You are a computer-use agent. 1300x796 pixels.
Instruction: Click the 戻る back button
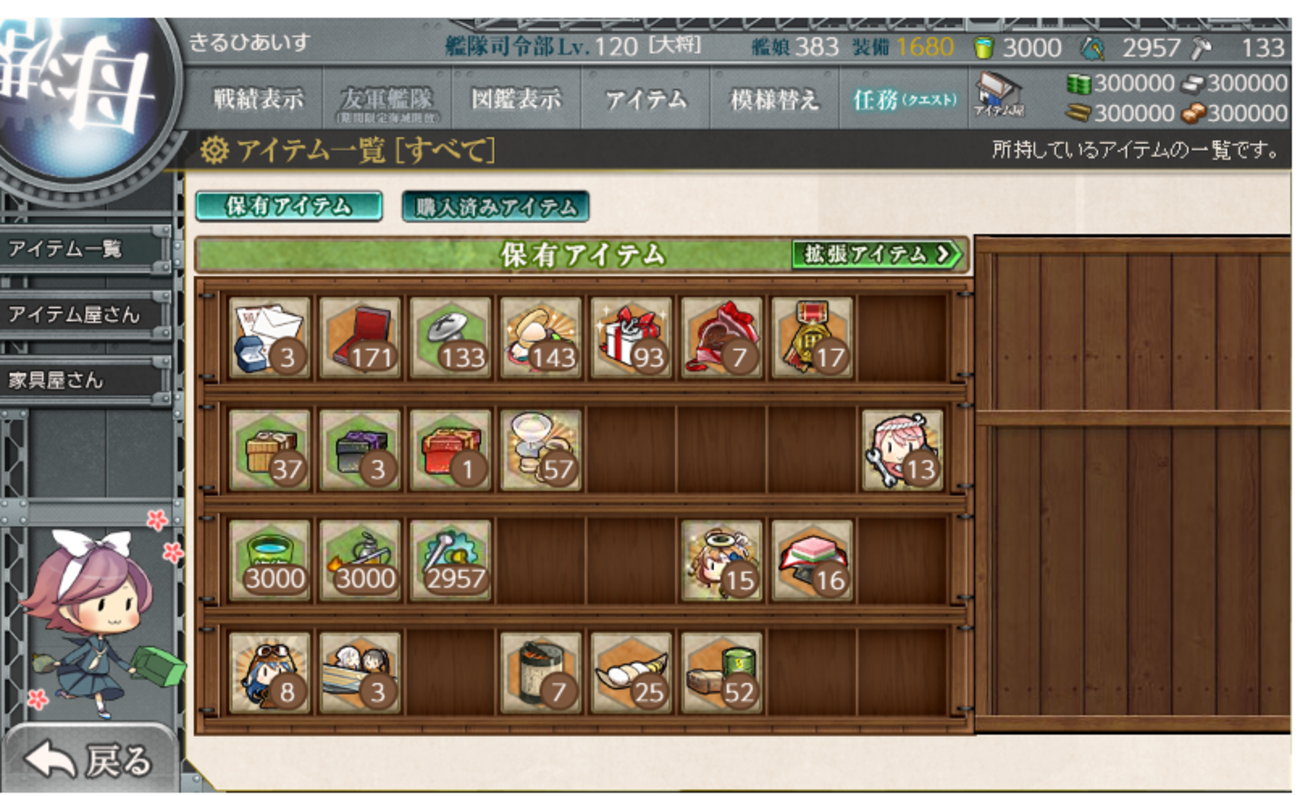tap(90, 760)
